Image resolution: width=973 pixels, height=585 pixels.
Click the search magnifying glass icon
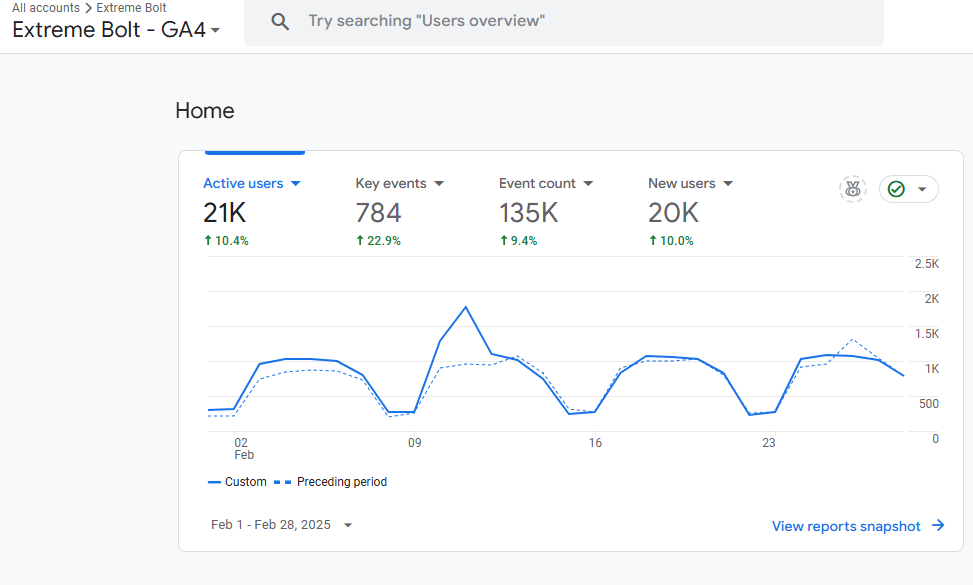pyautogui.click(x=281, y=22)
